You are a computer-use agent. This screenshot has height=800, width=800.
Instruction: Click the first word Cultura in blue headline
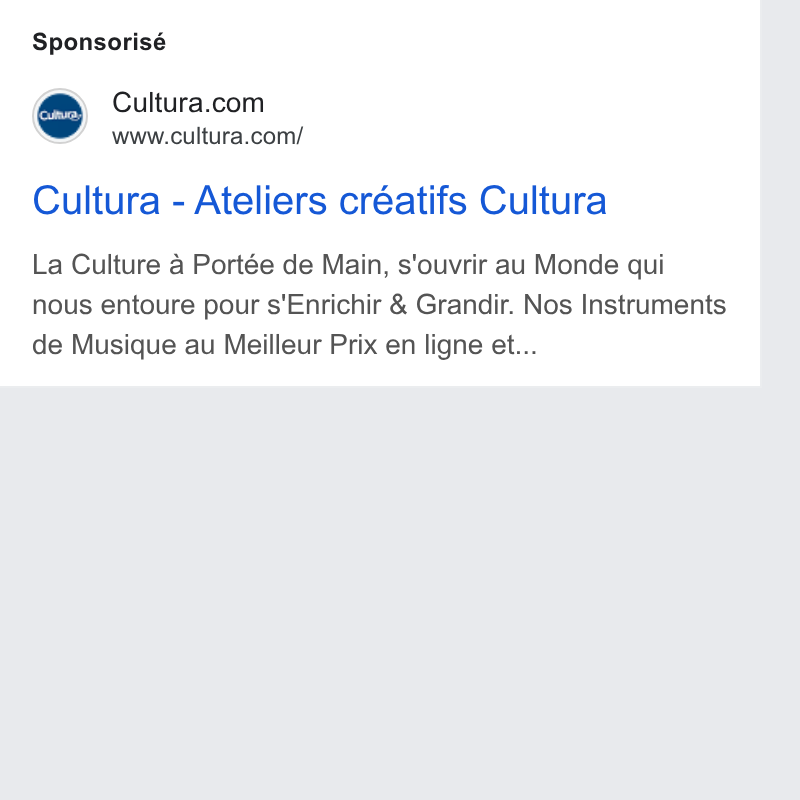[x=96, y=201]
